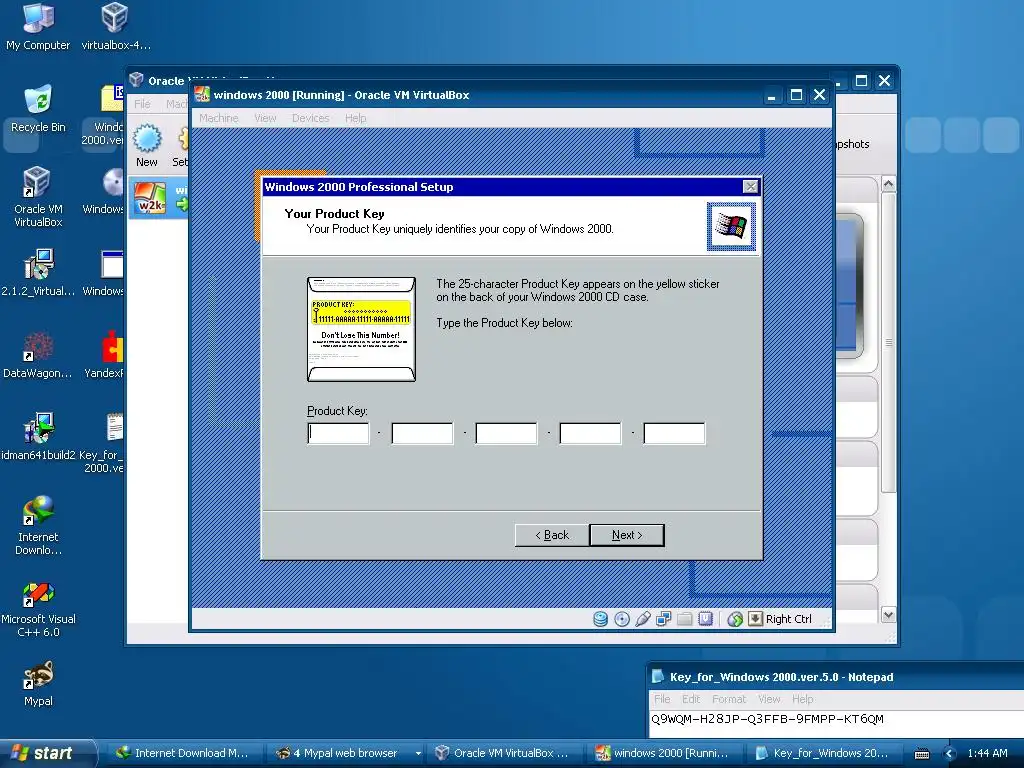Select the Key_for_ 2000 text file icon
The height and width of the screenshot is (768, 1024).
pos(104,443)
